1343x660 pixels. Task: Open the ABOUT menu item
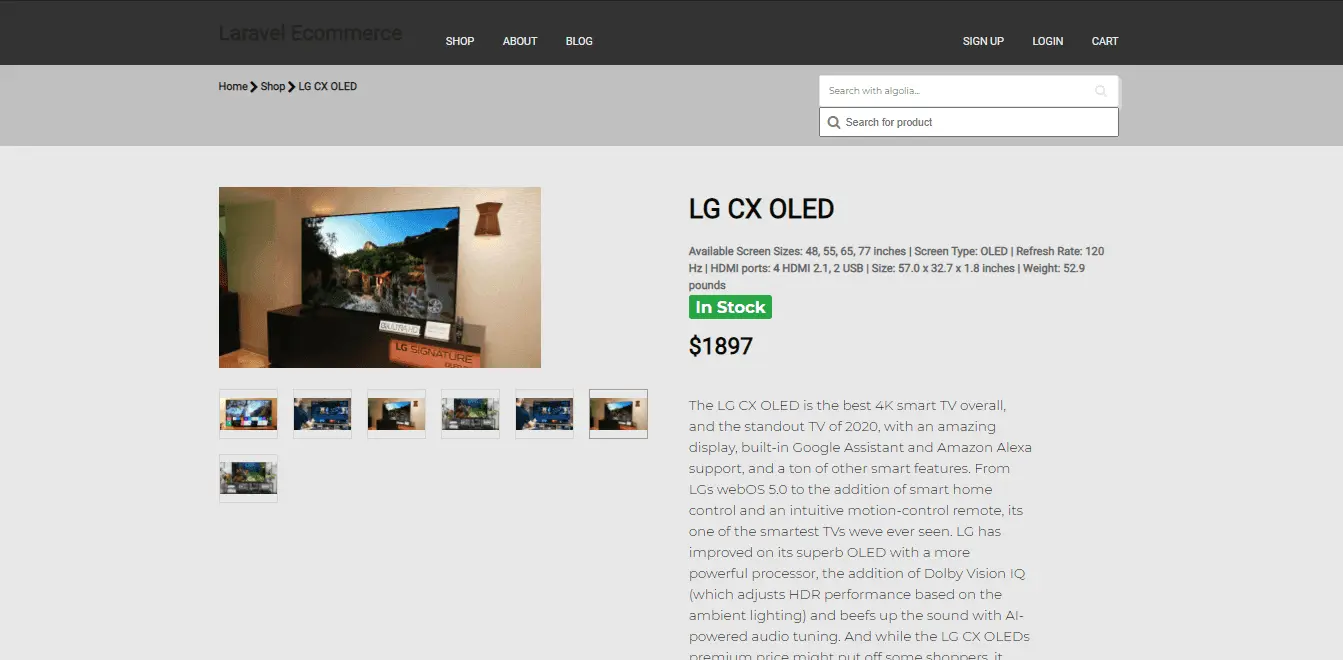click(520, 41)
